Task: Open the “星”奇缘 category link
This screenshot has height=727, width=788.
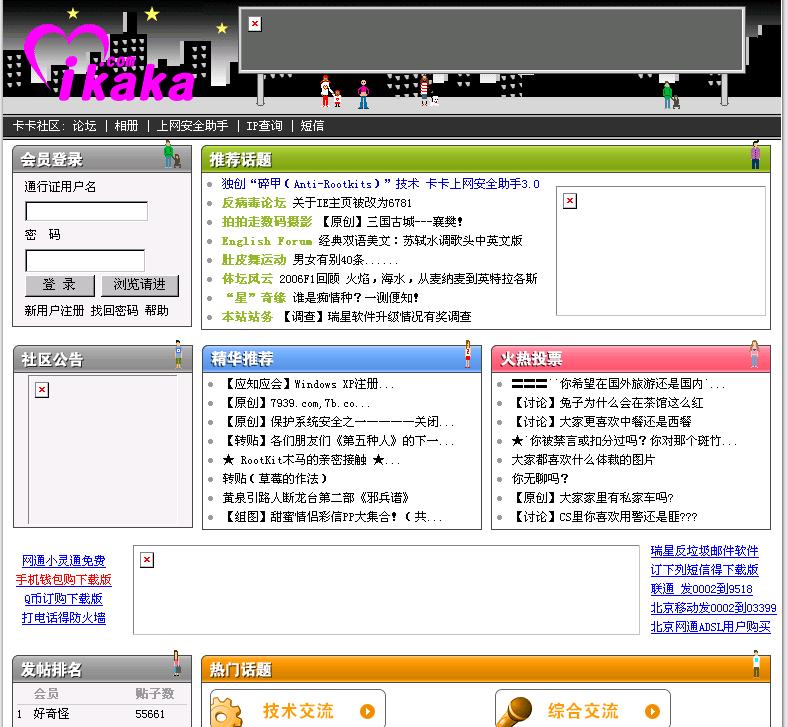Action: tap(255, 297)
